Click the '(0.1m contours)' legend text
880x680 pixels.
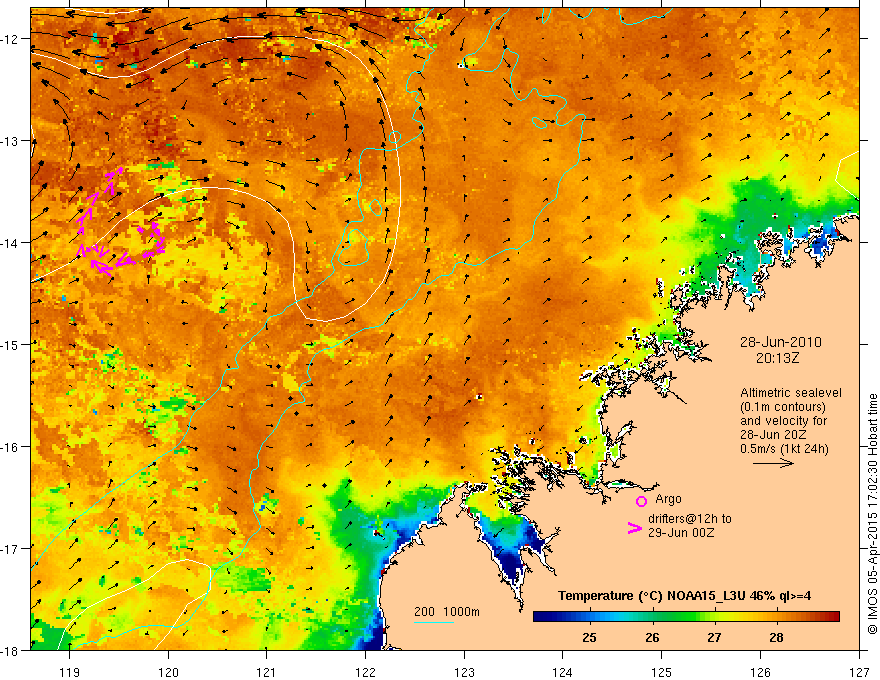coord(783,407)
